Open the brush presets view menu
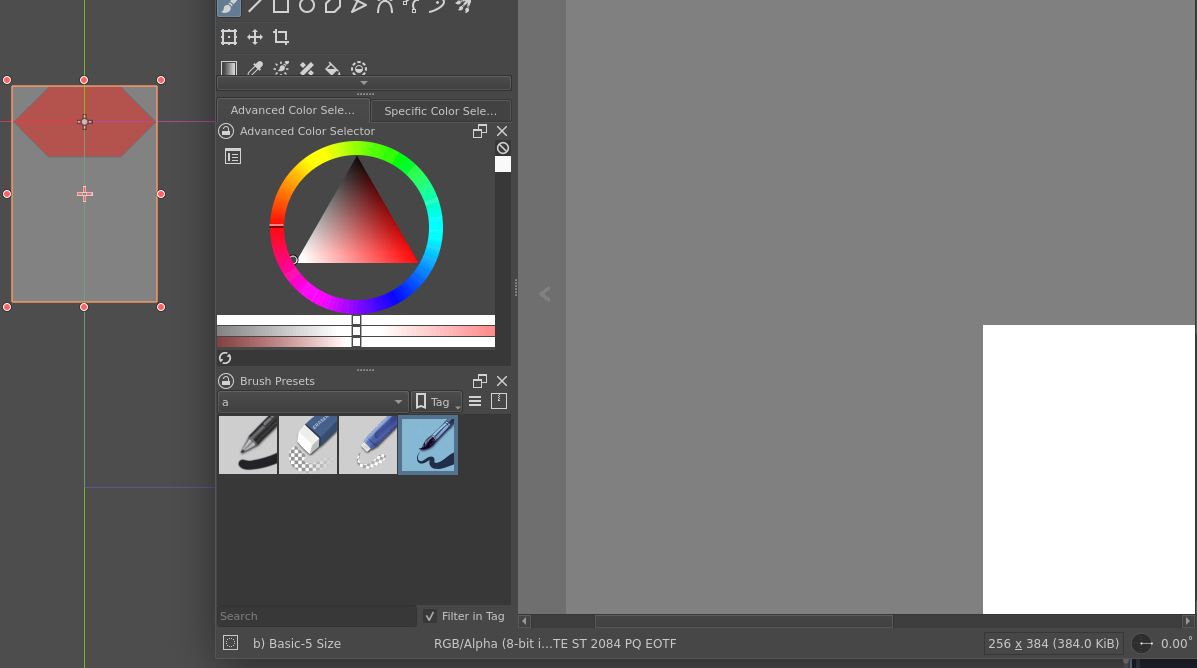 [475, 402]
